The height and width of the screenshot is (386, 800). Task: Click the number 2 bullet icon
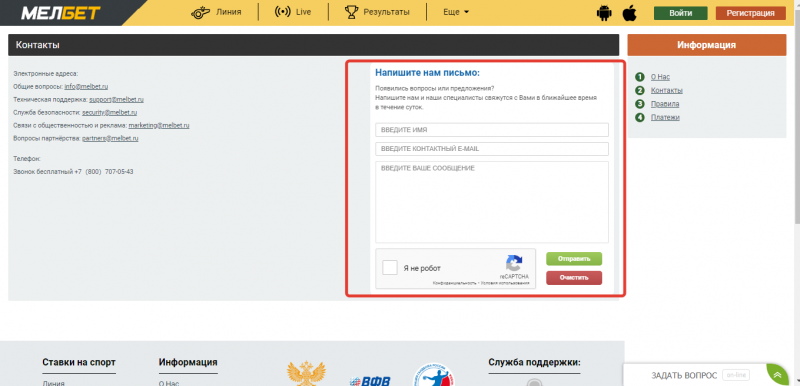pos(639,91)
